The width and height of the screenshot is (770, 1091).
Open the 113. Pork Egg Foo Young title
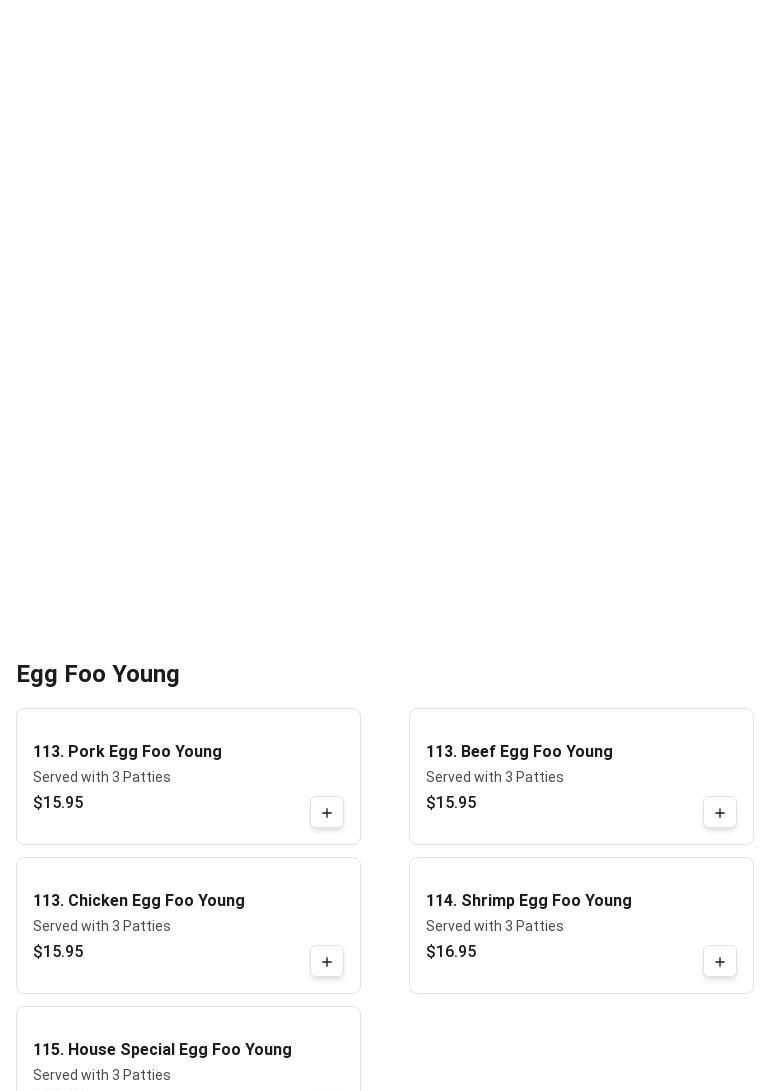coord(127,751)
